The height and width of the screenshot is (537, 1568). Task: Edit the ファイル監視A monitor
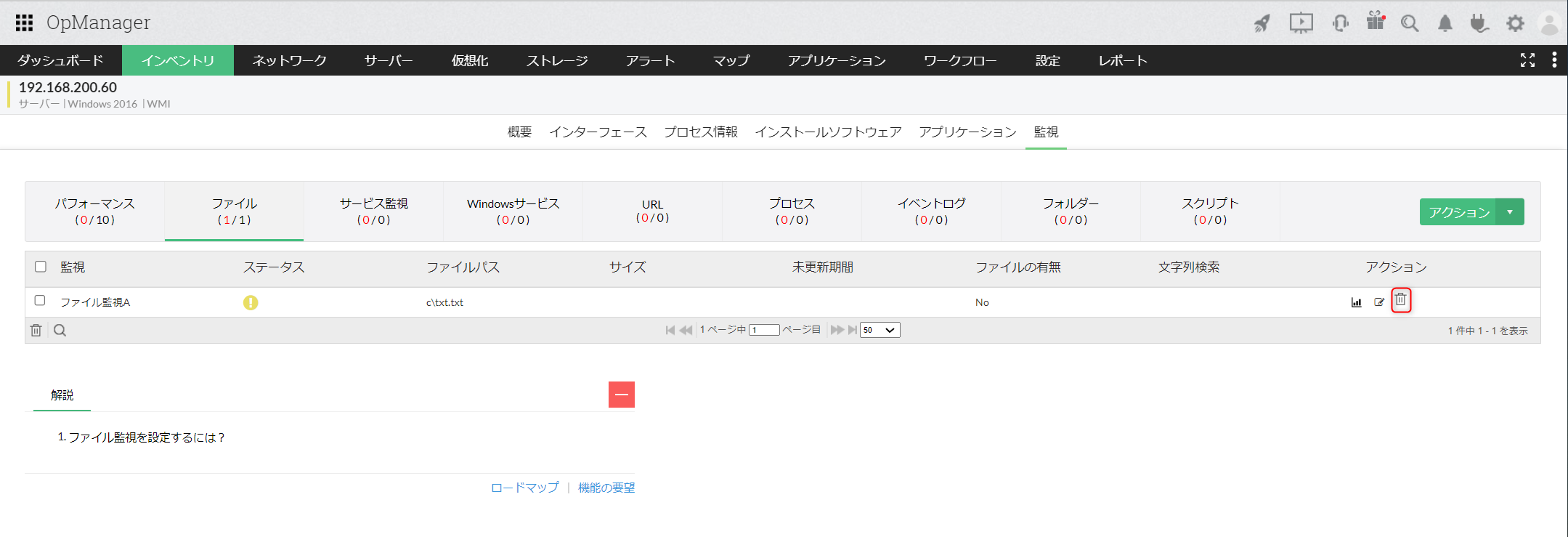click(x=1379, y=302)
